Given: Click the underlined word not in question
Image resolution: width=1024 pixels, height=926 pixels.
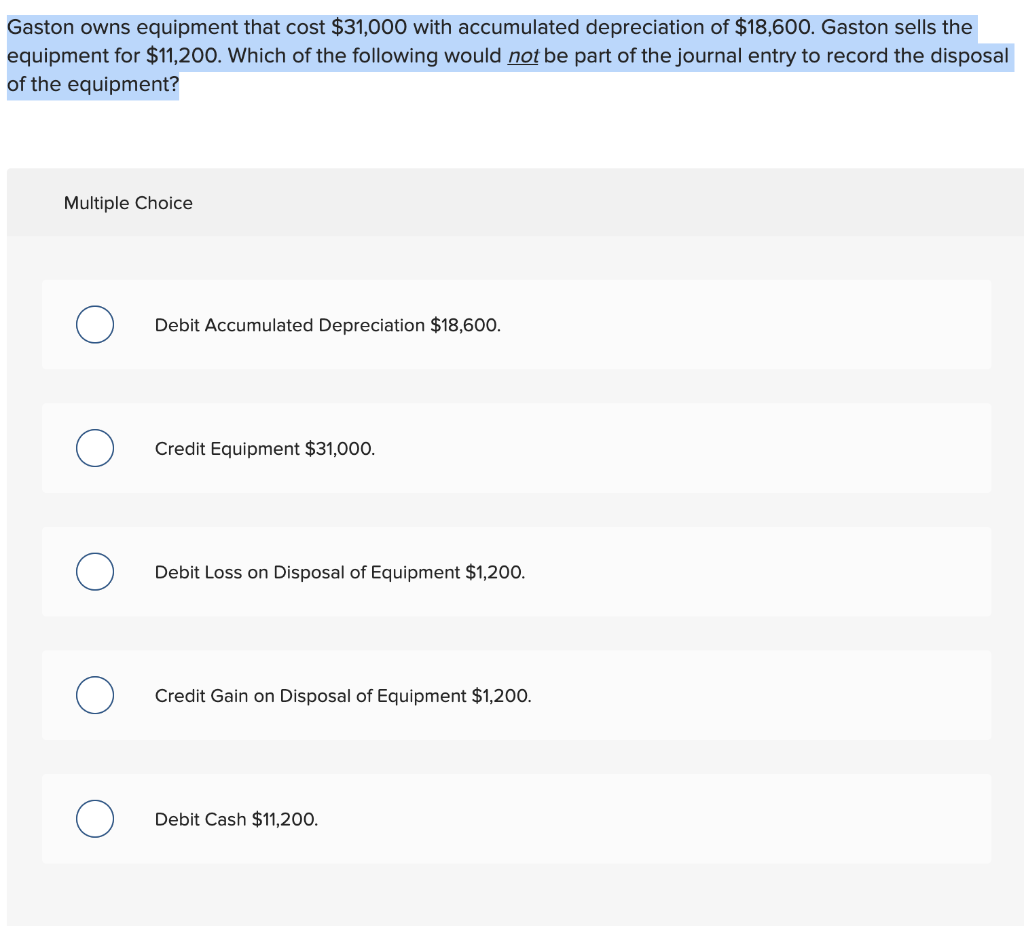Looking at the screenshot, I should (523, 56).
